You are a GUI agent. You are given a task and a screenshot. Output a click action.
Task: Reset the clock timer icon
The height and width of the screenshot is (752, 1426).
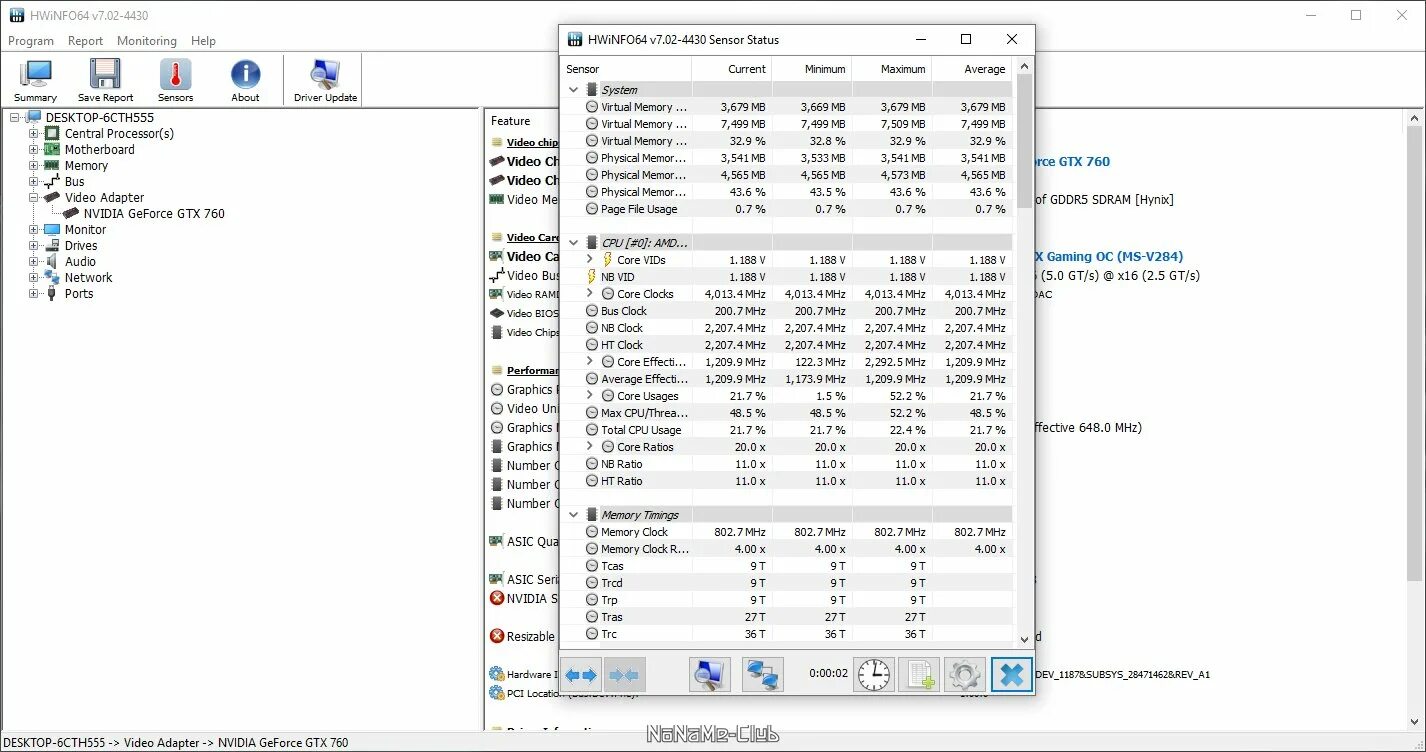[874, 675]
